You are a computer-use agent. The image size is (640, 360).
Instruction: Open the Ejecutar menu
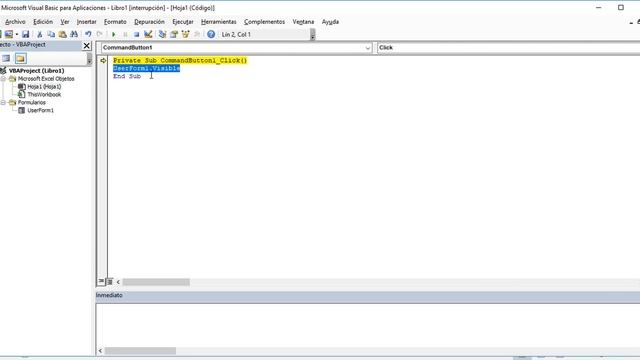pos(183,22)
